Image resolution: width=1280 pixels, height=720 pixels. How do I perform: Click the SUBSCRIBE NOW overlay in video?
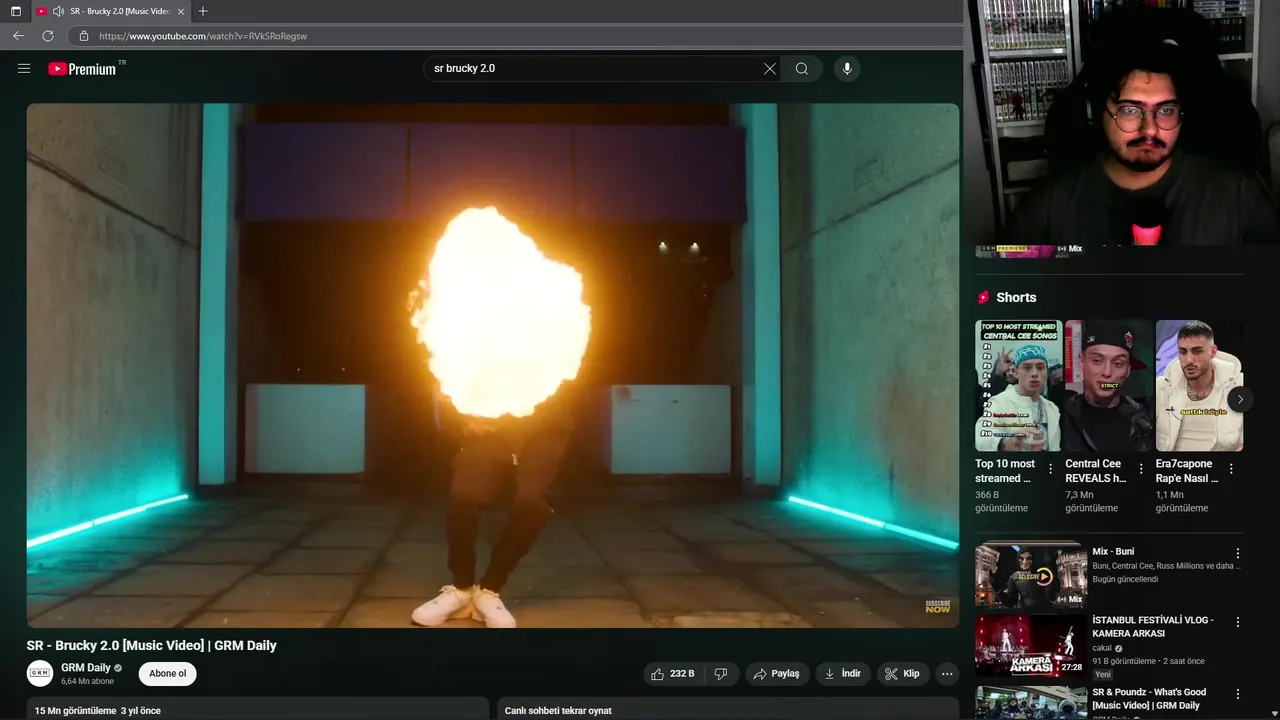click(938, 606)
